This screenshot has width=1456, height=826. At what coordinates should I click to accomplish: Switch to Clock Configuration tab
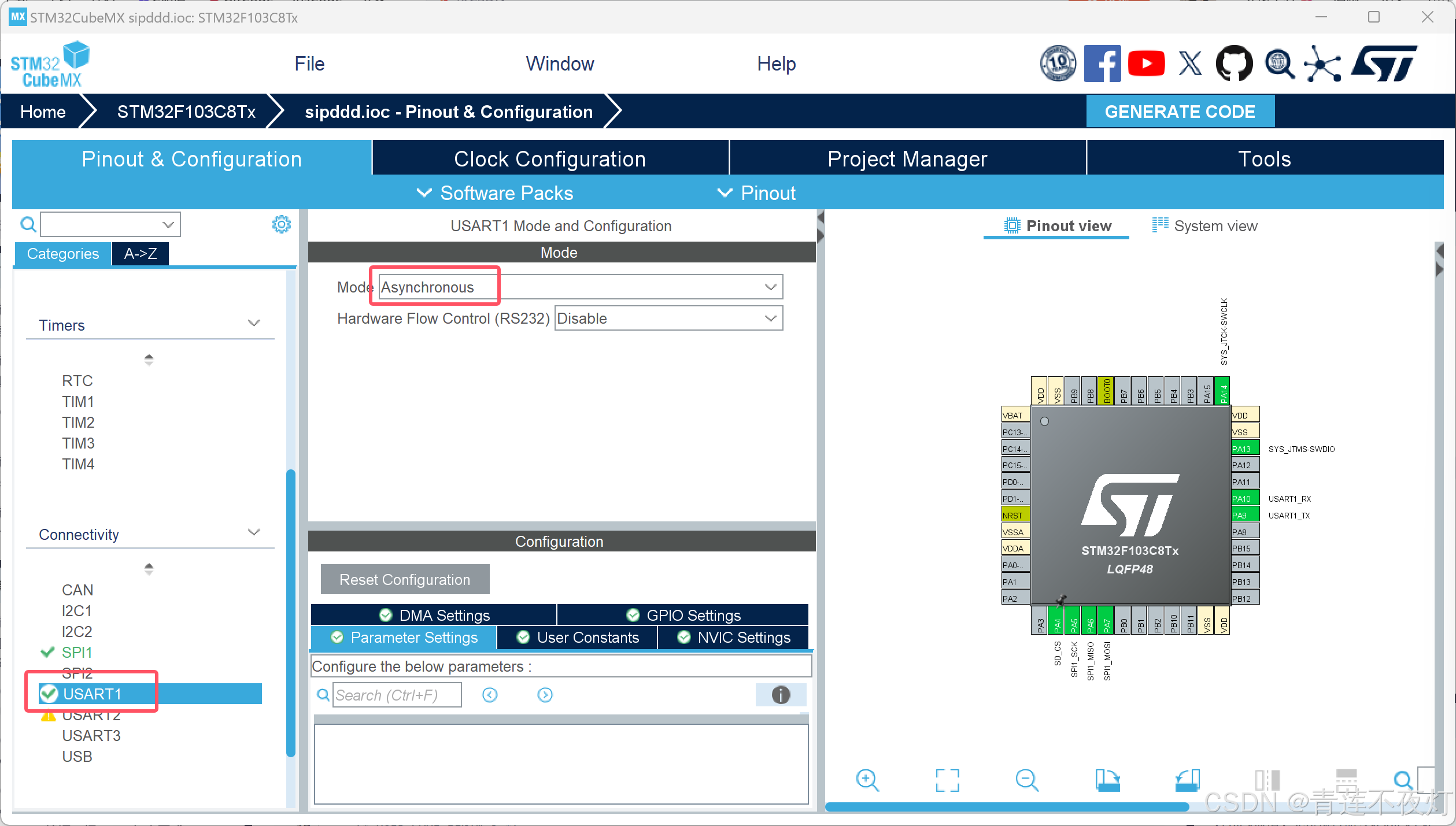[x=549, y=159]
